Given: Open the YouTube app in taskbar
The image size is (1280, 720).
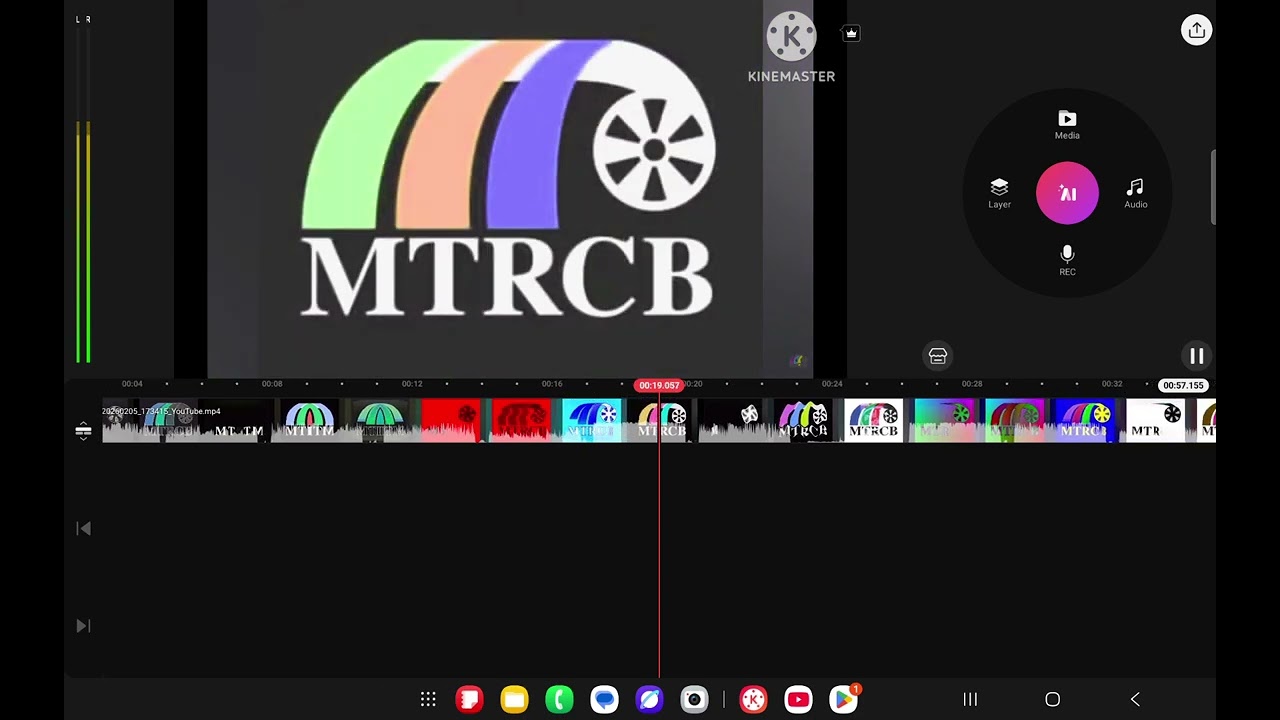Looking at the screenshot, I should coord(798,699).
